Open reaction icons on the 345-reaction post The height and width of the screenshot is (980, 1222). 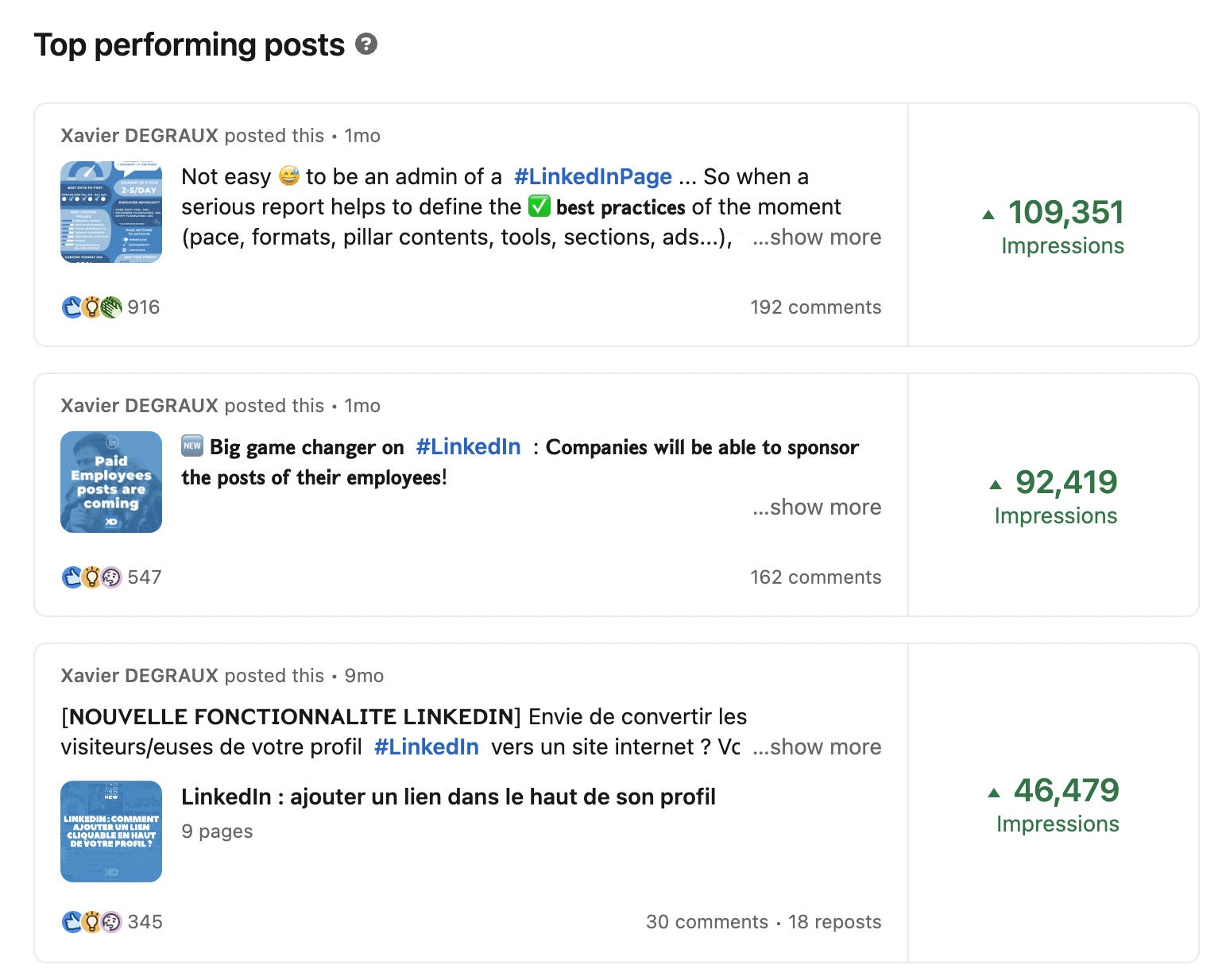[92, 922]
